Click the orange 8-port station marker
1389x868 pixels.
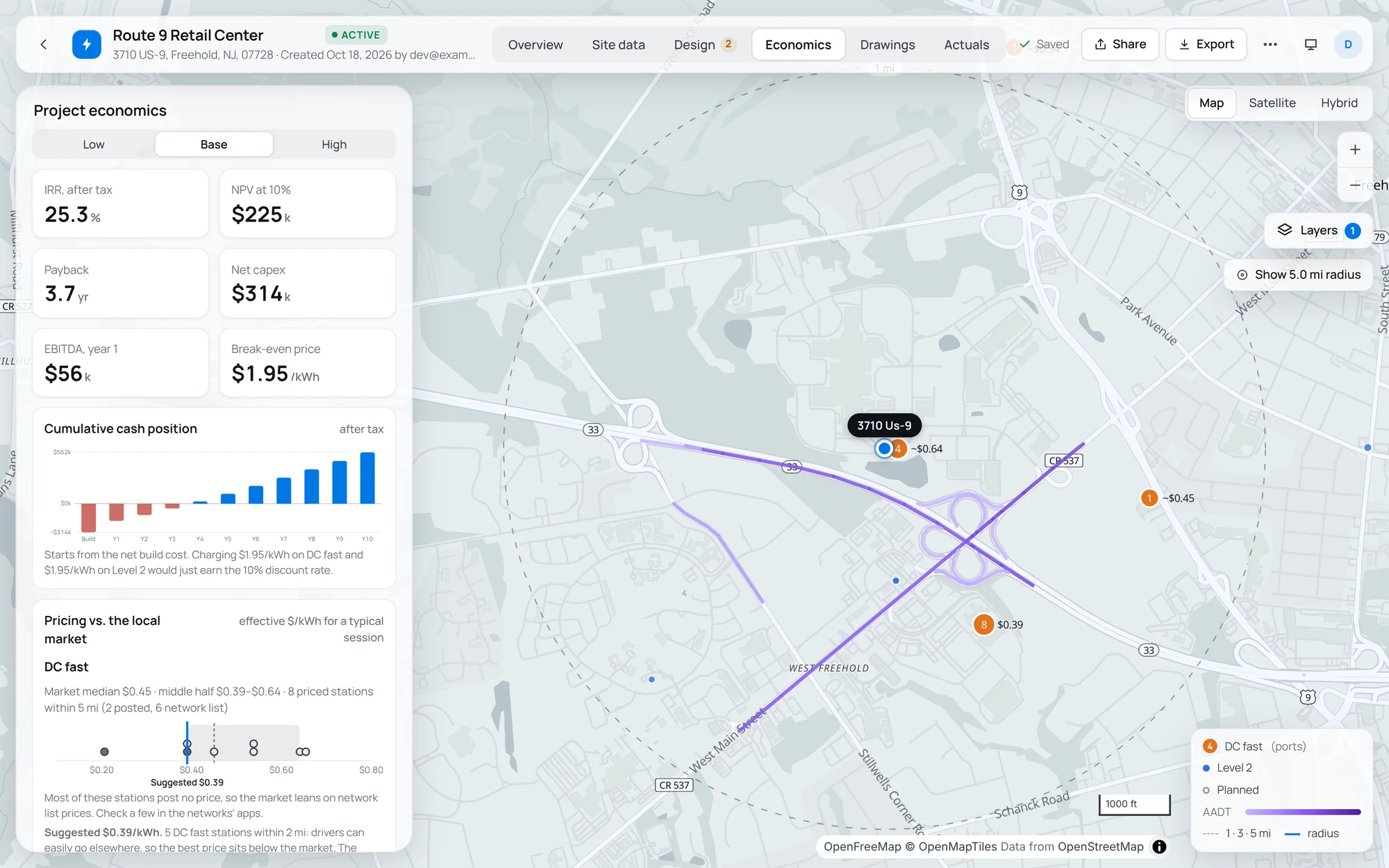click(983, 624)
